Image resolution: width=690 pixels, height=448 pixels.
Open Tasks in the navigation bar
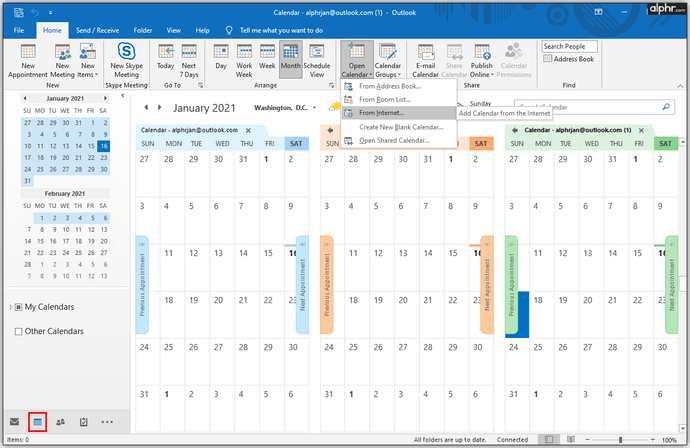pos(84,422)
